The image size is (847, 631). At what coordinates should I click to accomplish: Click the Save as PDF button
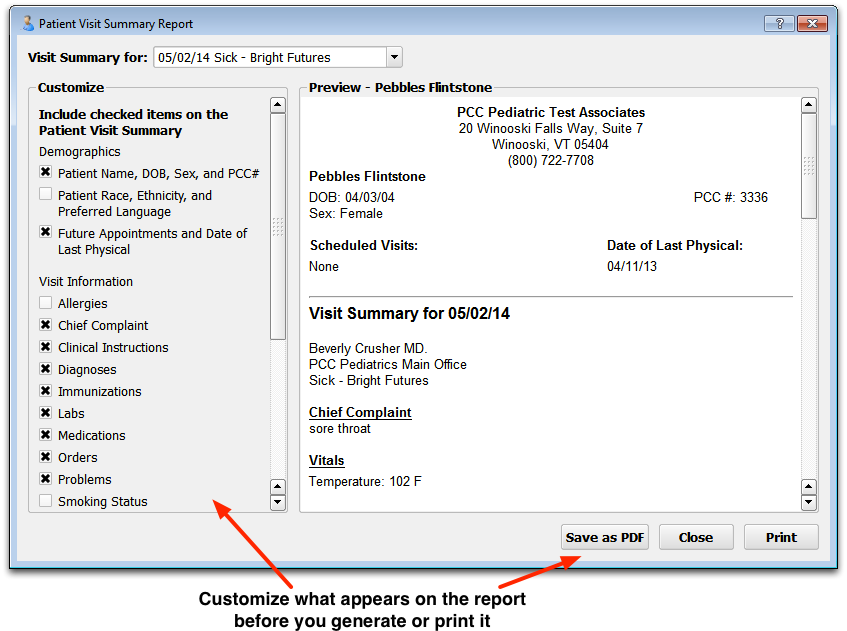[x=604, y=537]
